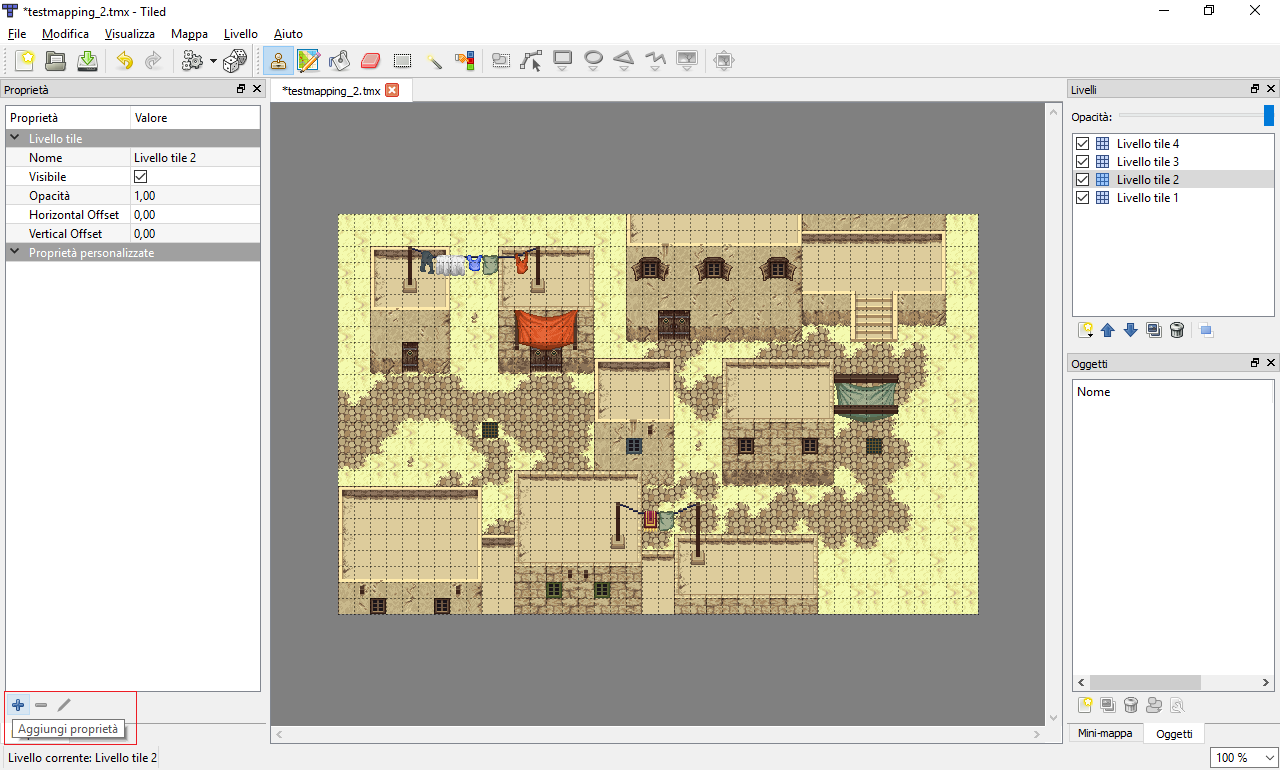
Task: Collapse the Proprietà personalizzate section
Action: click(x=15, y=253)
